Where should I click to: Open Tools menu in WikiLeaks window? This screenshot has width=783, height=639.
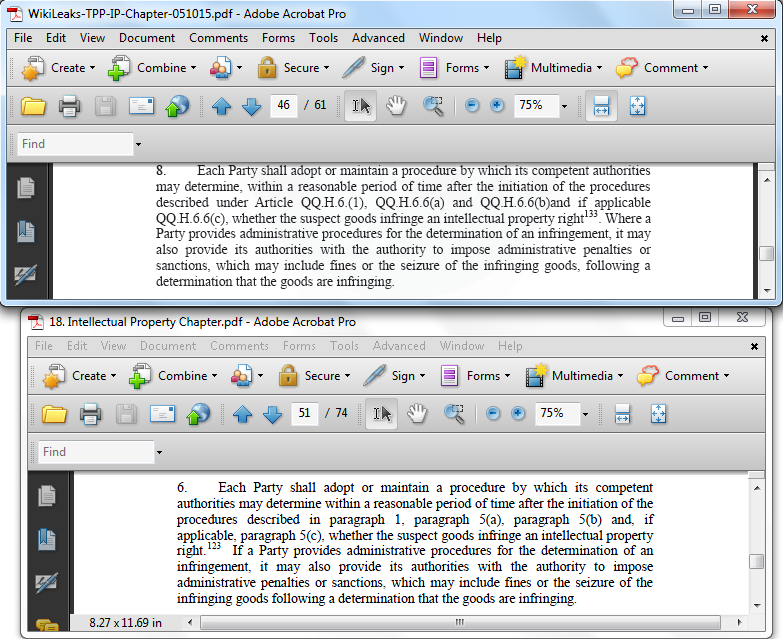click(323, 38)
